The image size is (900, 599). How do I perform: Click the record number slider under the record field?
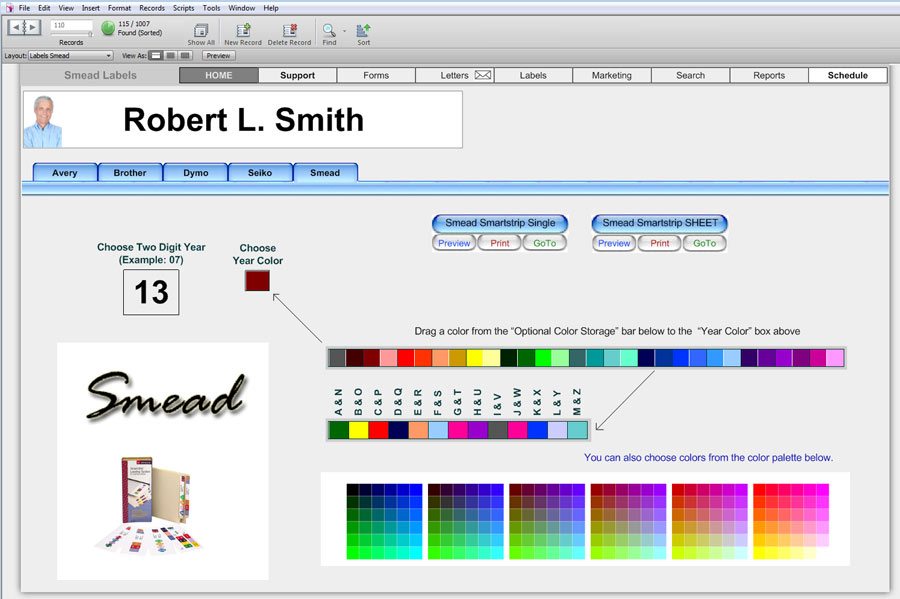(71, 34)
